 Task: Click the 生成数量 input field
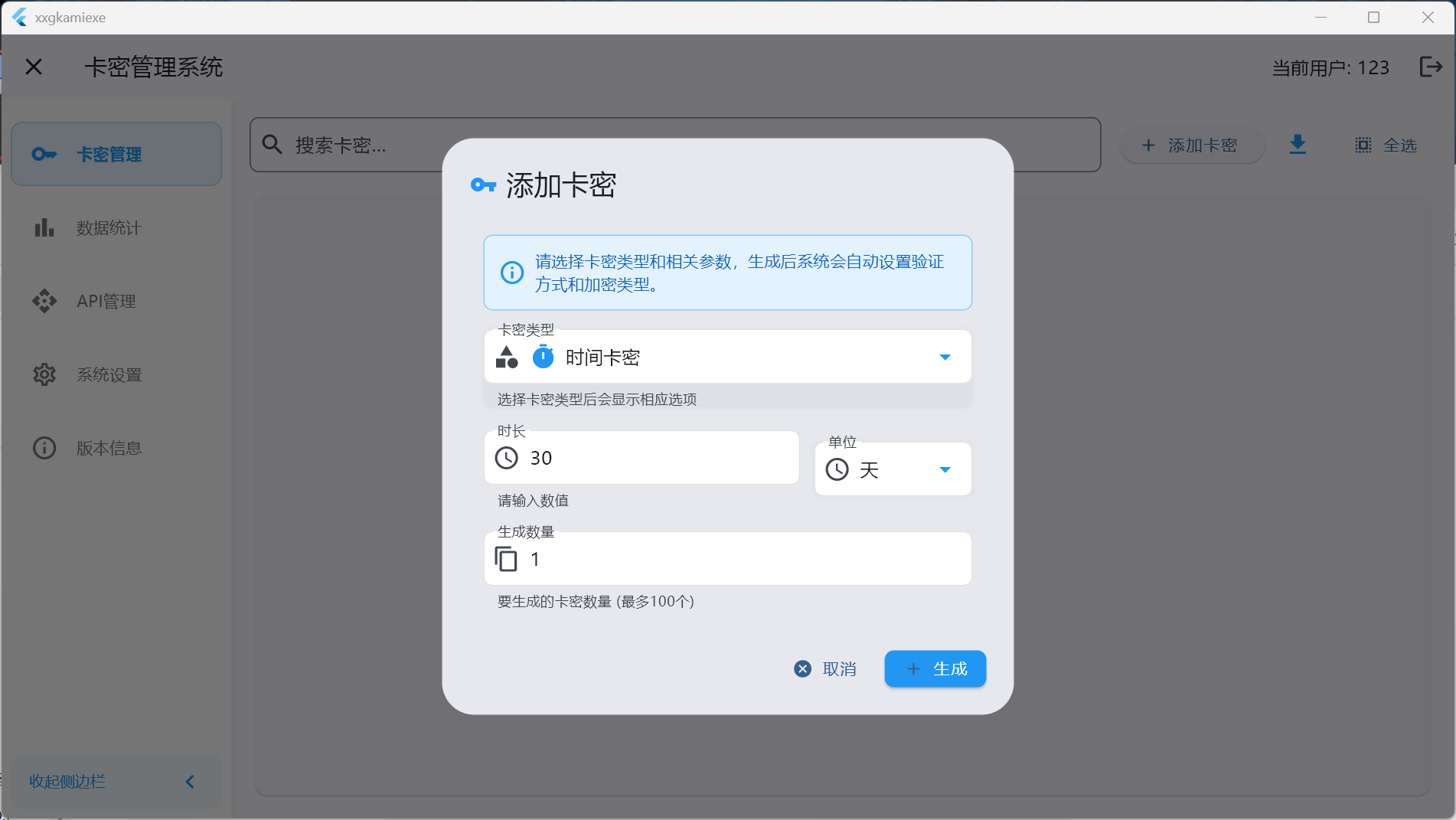743,560
